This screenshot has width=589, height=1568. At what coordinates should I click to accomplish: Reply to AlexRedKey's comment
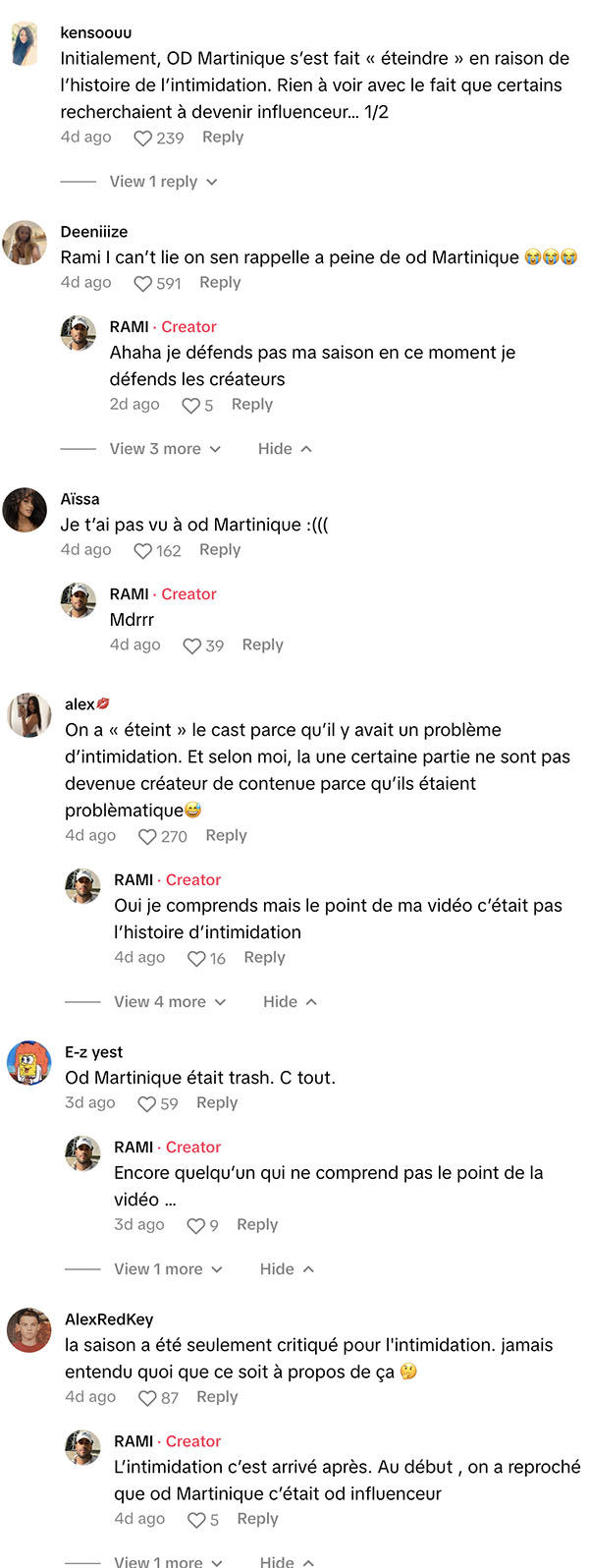click(218, 1397)
